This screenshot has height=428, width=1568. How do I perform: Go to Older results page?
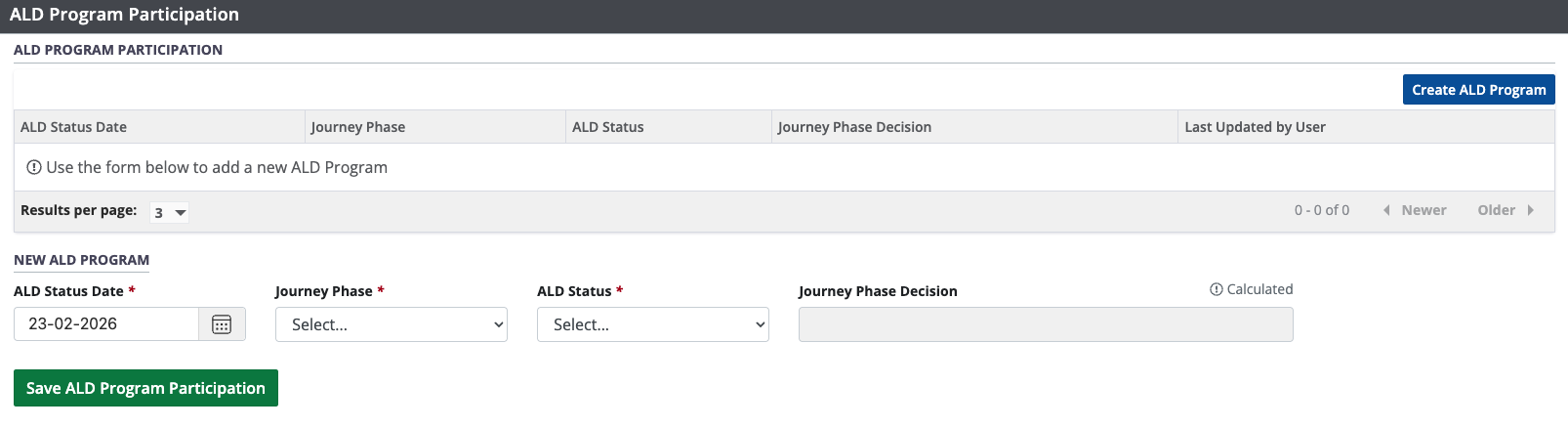(1496, 210)
